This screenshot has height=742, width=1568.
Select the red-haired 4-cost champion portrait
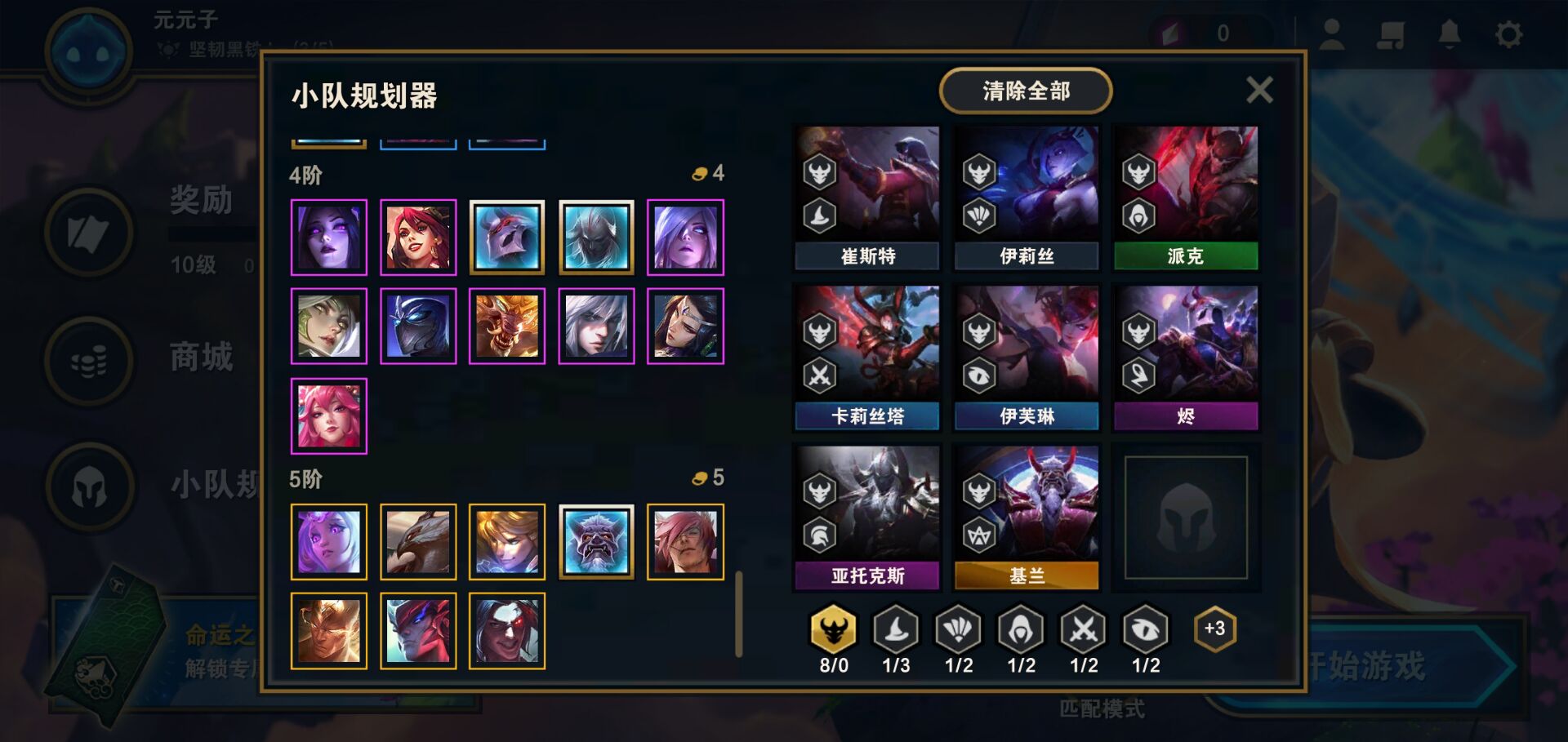coord(418,238)
